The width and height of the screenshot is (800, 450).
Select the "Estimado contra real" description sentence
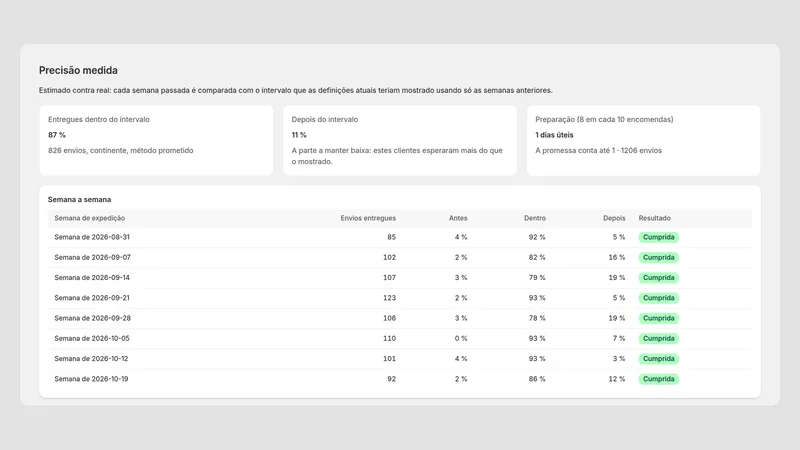point(295,90)
